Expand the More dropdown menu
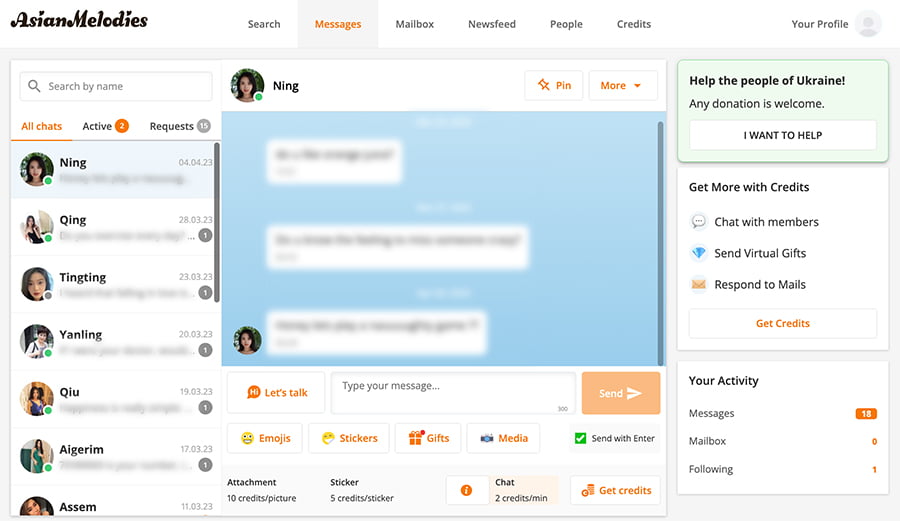Screen dimensions: 900x521 [623, 85]
